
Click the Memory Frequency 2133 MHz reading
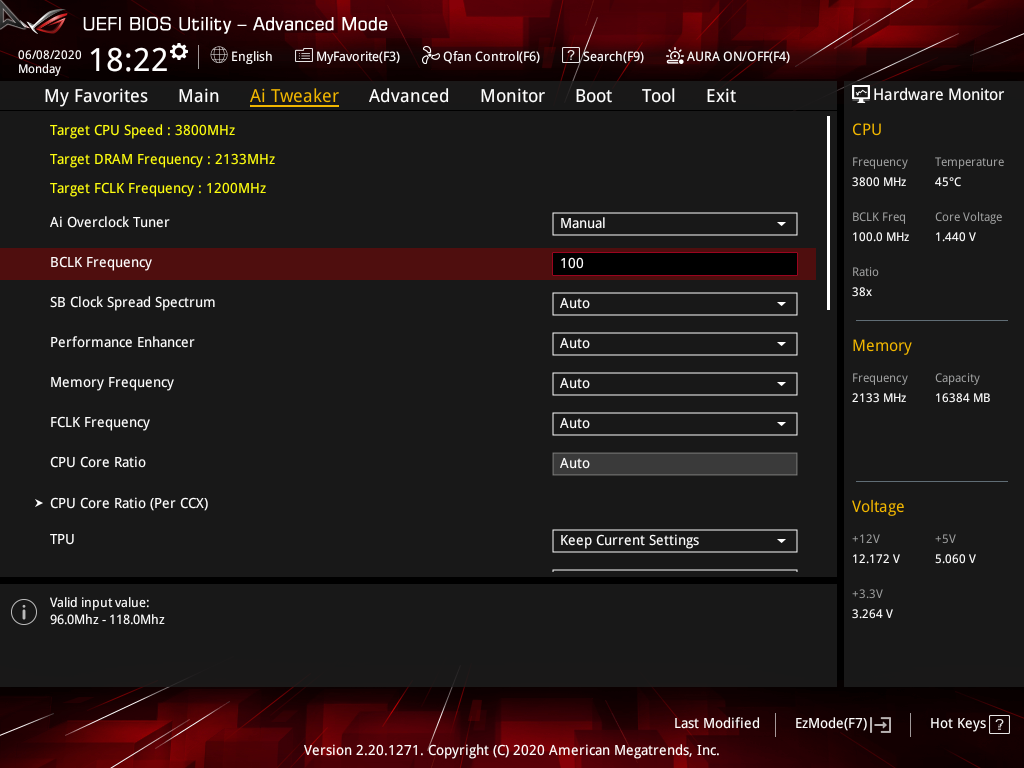(x=878, y=398)
